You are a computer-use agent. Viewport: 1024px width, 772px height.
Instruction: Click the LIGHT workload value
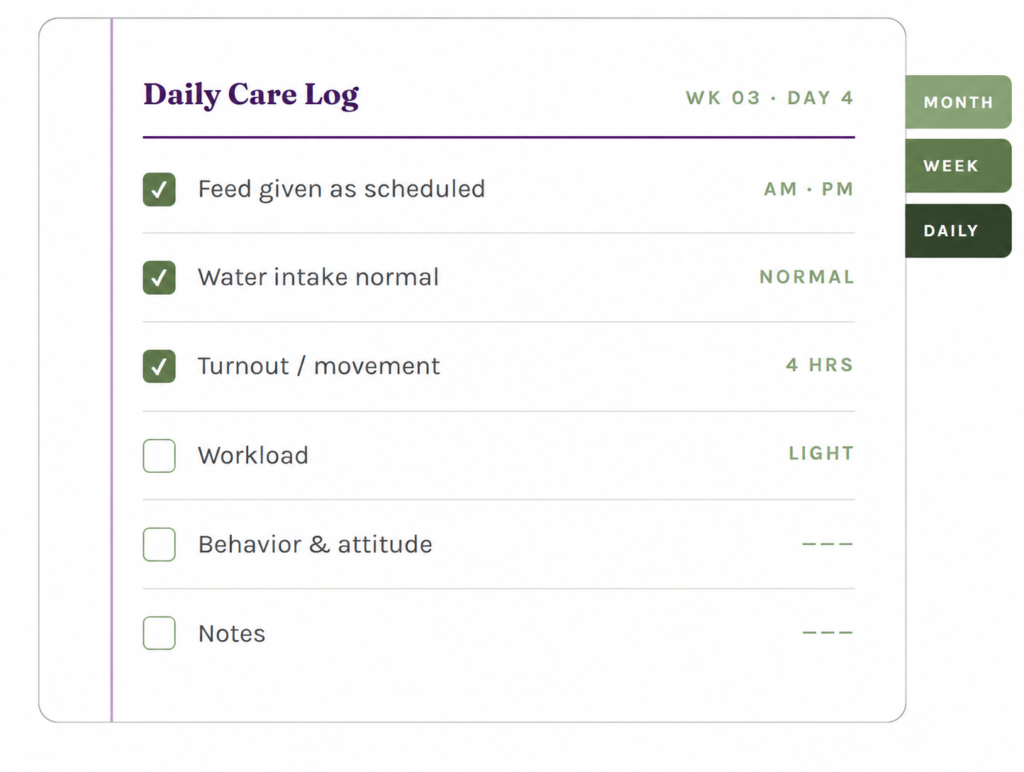821,453
